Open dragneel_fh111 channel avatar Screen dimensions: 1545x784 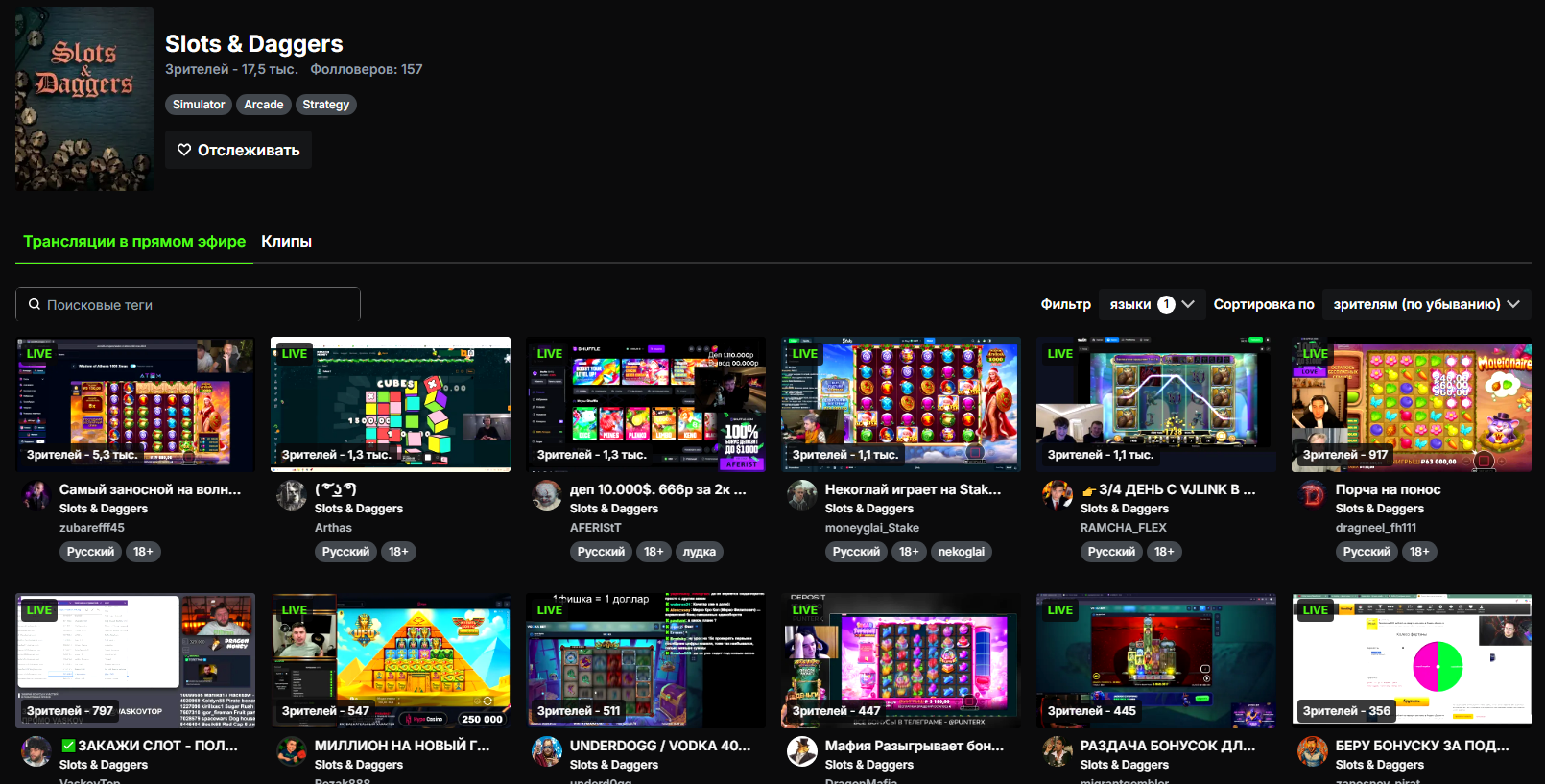tap(1313, 495)
